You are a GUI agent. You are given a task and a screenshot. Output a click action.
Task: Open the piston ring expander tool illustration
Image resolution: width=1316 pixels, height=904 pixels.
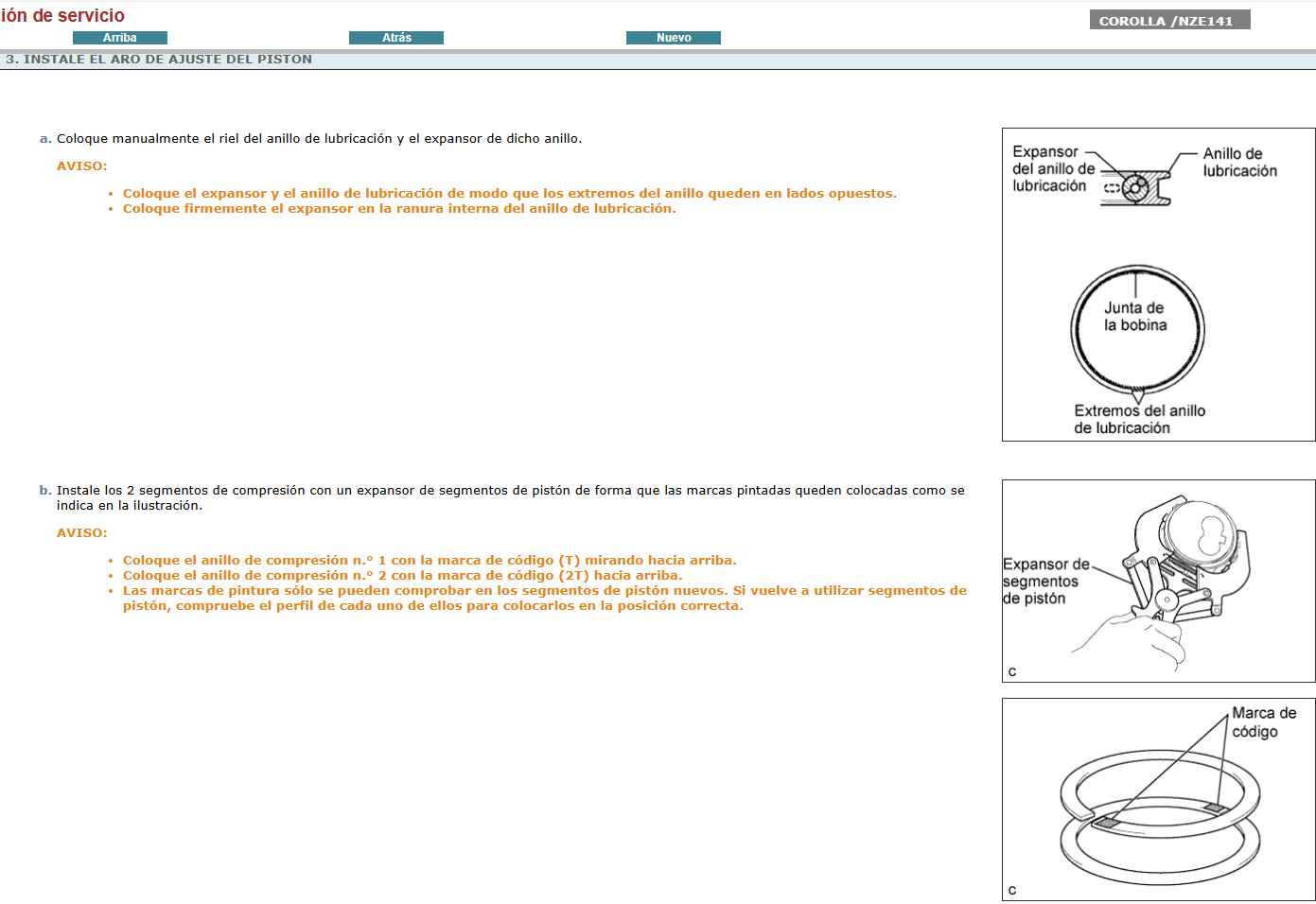pyautogui.click(x=1158, y=581)
